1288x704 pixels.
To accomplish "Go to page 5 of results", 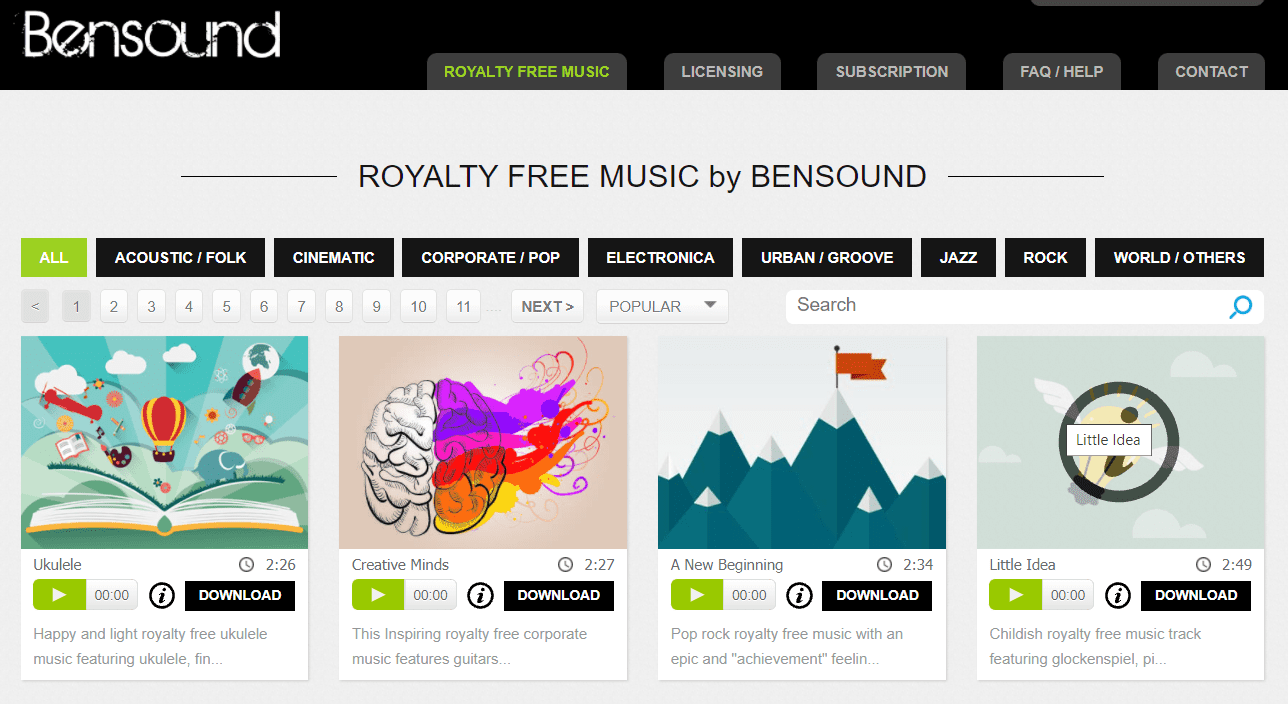I will pos(226,307).
